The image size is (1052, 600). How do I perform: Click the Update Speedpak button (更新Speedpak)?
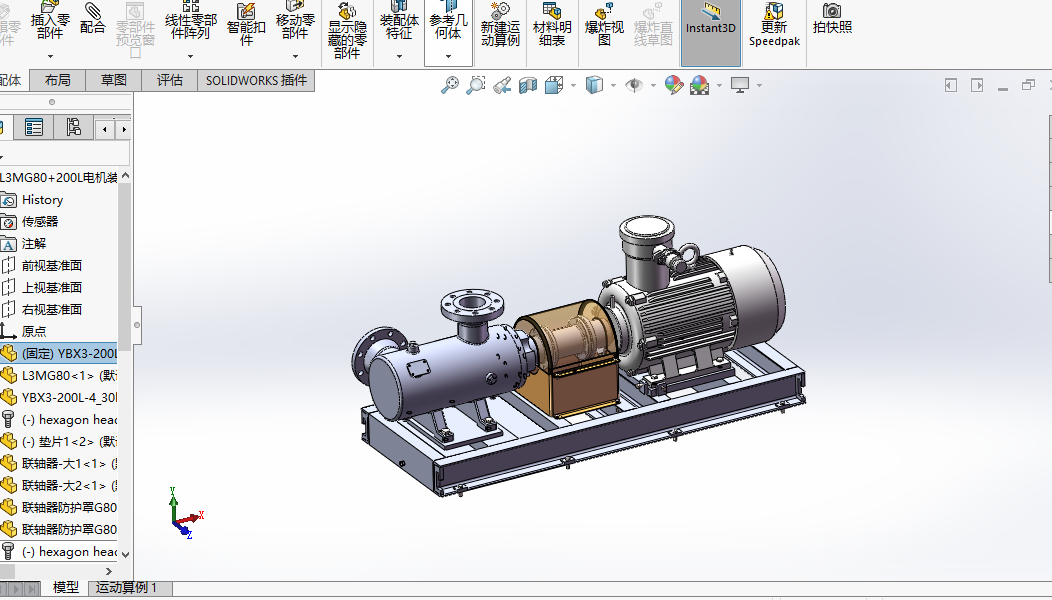coord(774,25)
